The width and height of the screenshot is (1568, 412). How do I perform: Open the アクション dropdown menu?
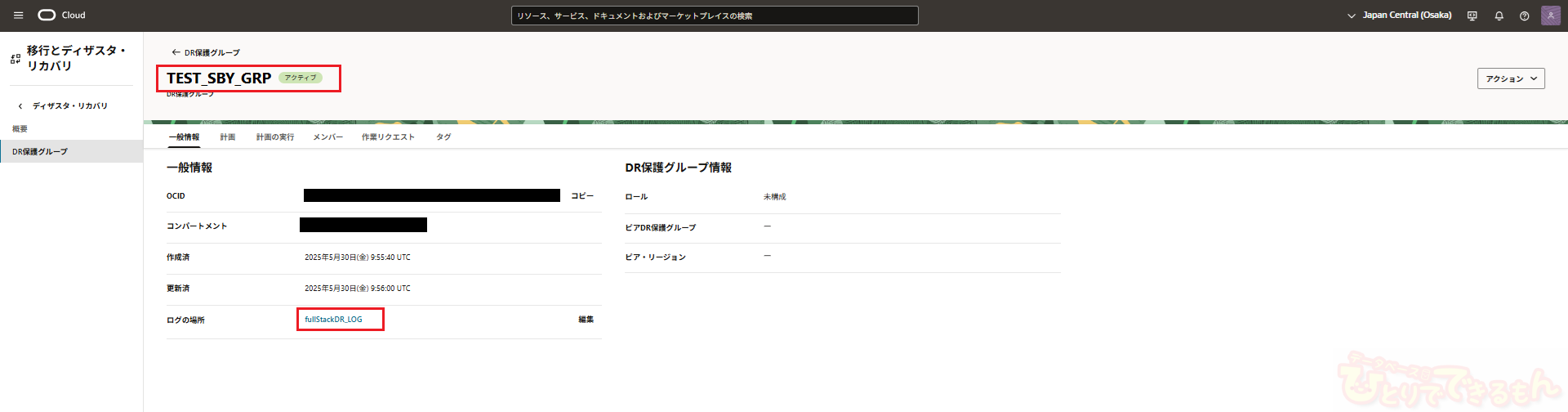coord(1510,78)
